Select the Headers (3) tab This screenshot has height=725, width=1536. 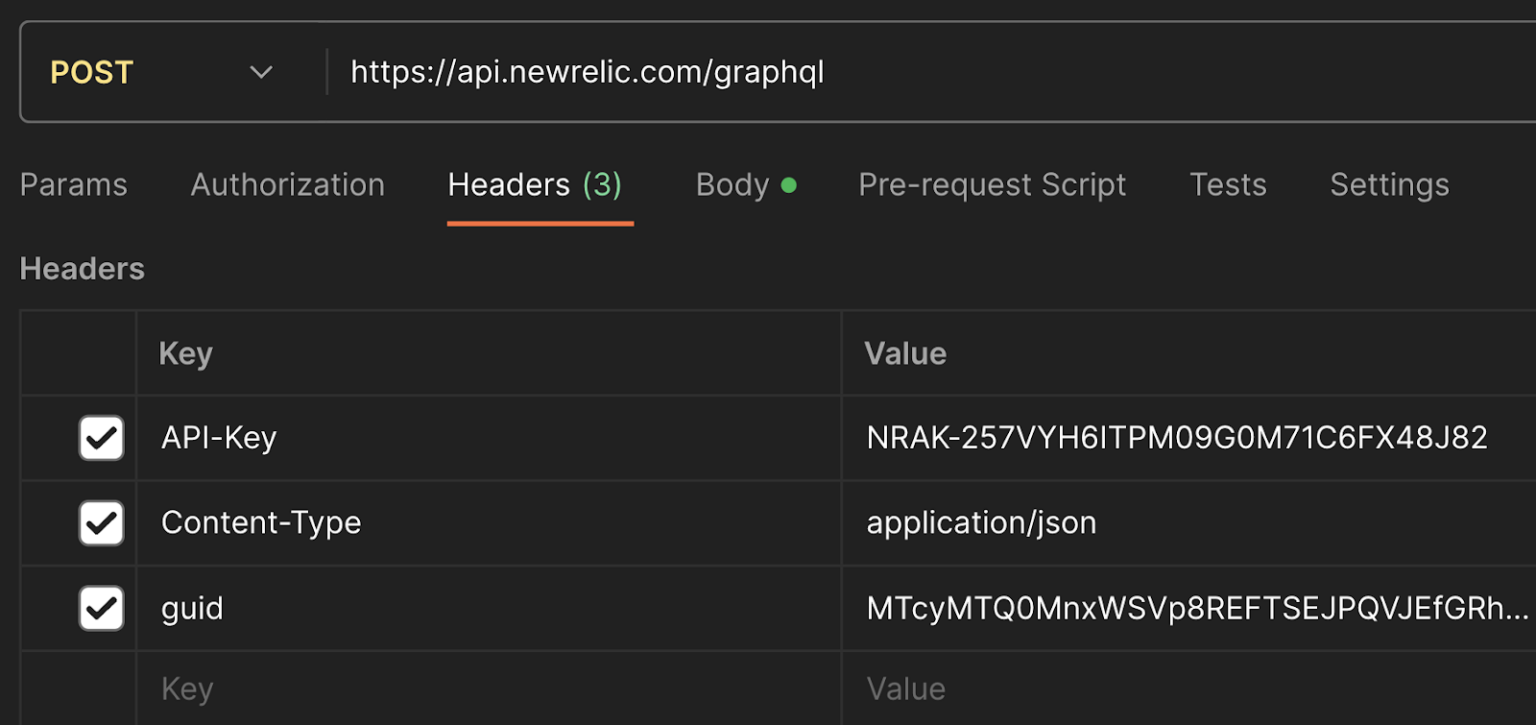coord(534,185)
